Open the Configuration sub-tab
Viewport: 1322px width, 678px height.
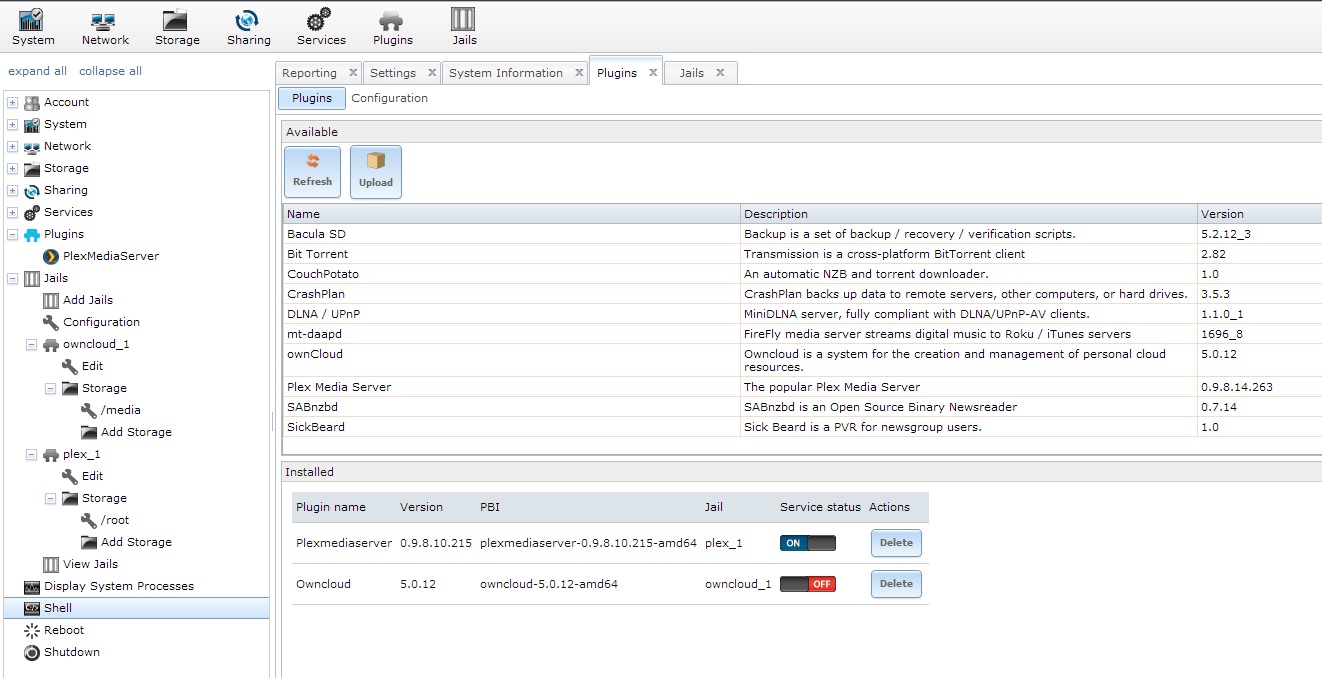pyautogui.click(x=390, y=98)
